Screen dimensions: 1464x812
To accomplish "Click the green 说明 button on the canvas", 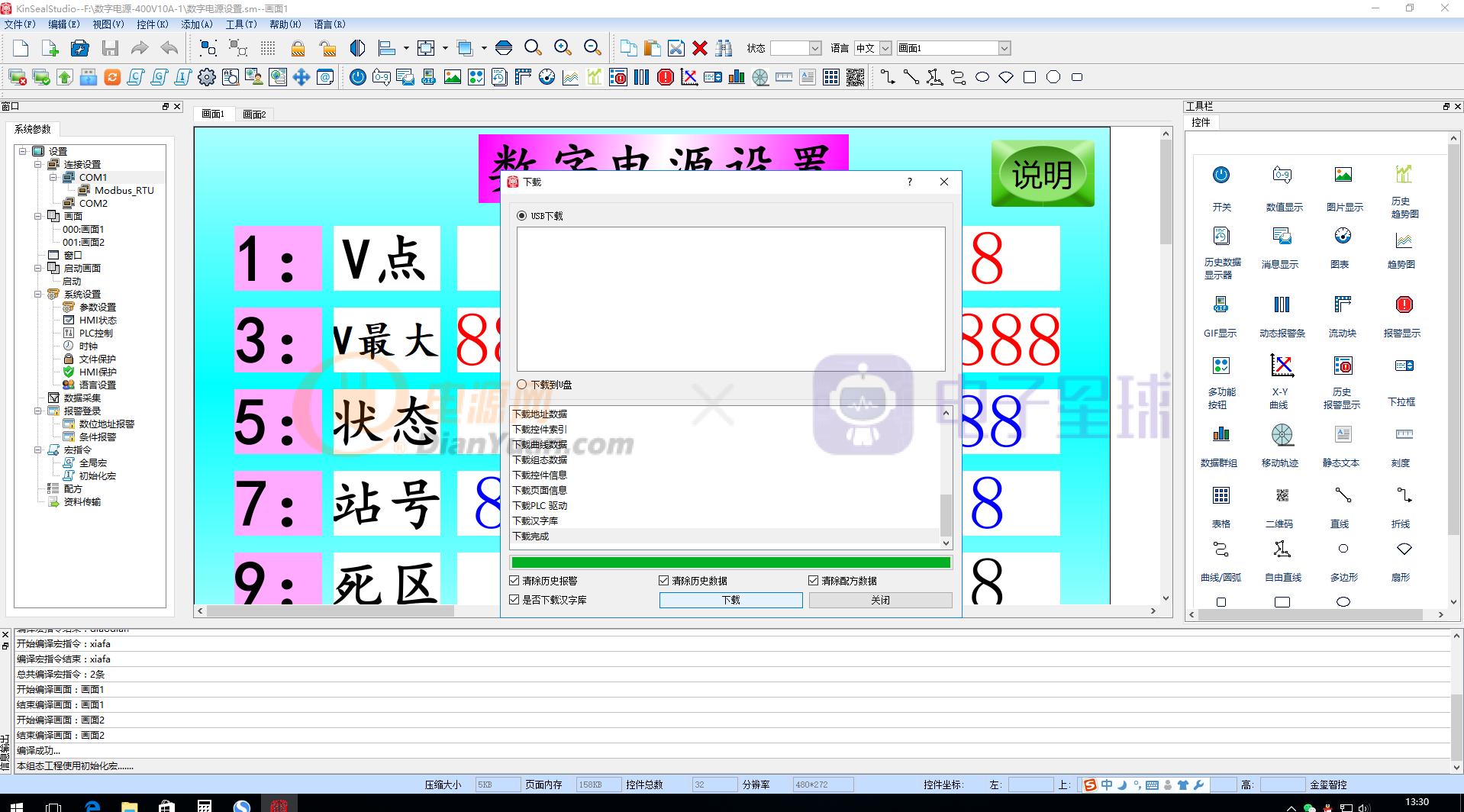I will tap(1042, 174).
